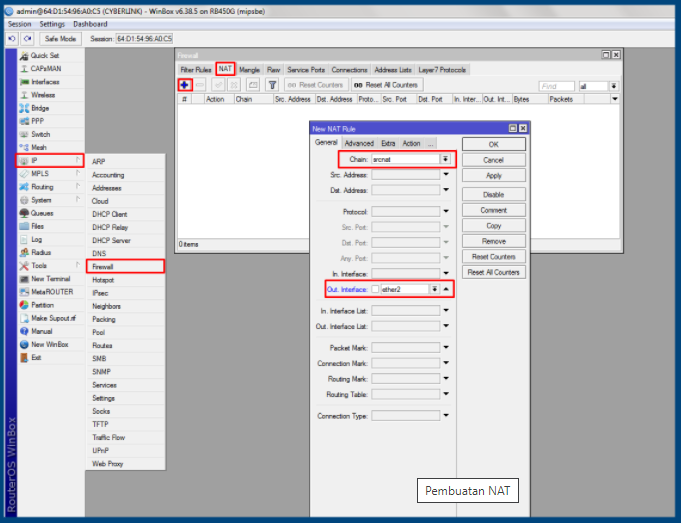Open Log in the sidebar
681x523 pixels.
tap(50, 239)
